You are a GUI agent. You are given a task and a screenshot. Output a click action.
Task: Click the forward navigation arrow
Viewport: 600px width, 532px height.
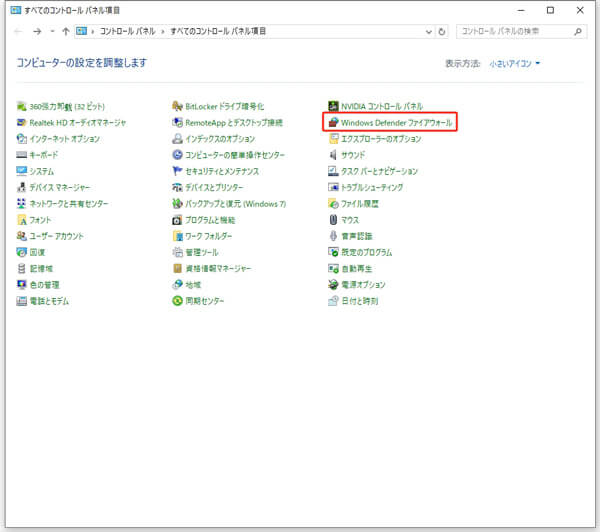click(37, 31)
